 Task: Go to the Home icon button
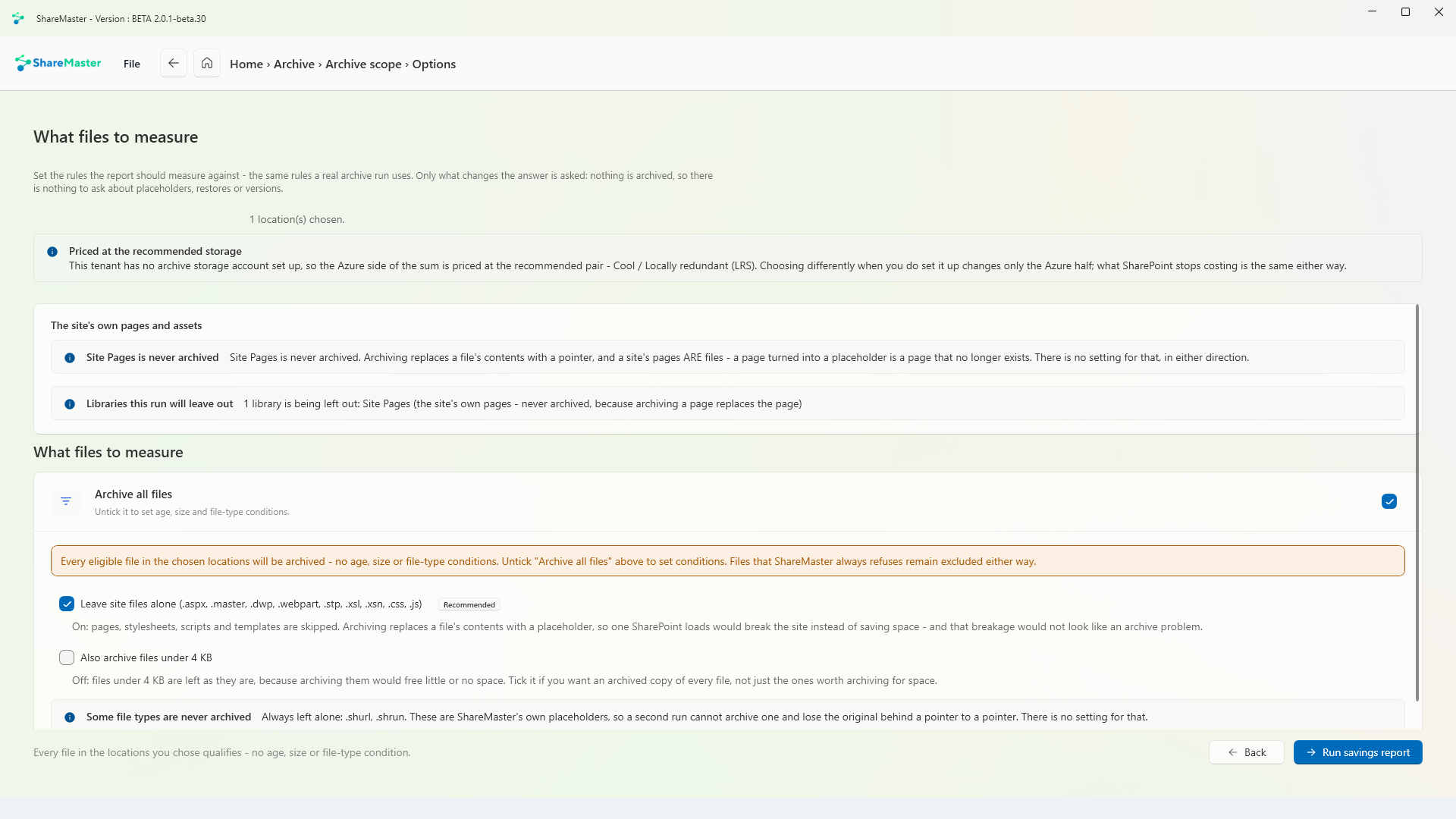coord(207,64)
